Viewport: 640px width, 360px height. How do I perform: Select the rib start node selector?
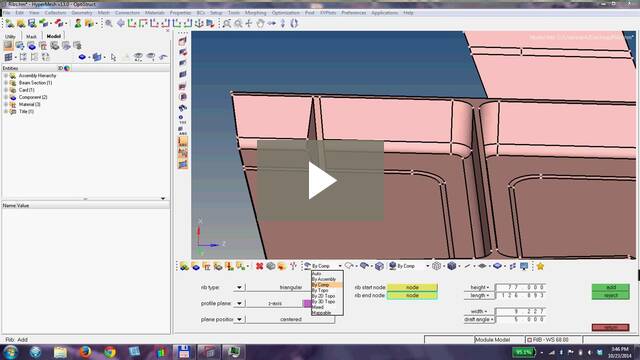click(412, 287)
